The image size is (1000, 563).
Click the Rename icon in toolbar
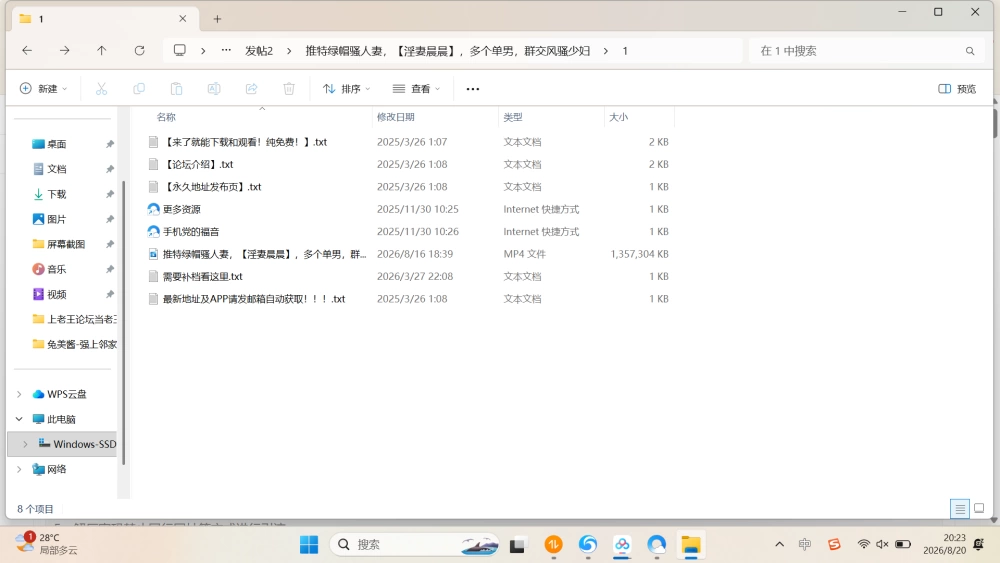214,89
